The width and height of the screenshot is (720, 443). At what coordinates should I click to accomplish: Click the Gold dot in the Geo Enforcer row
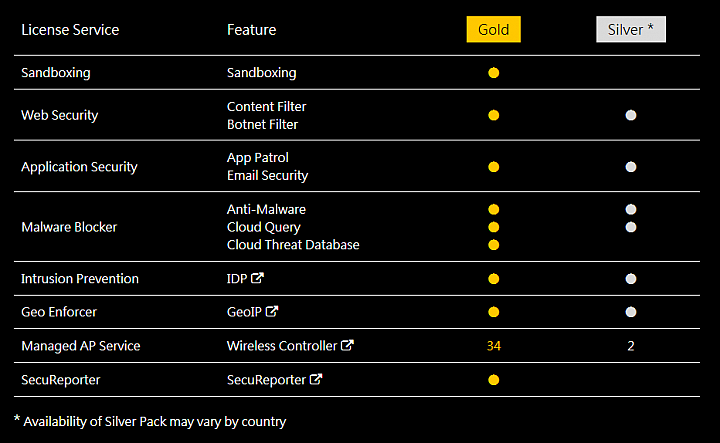pyautogui.click(x=494, y=312)
